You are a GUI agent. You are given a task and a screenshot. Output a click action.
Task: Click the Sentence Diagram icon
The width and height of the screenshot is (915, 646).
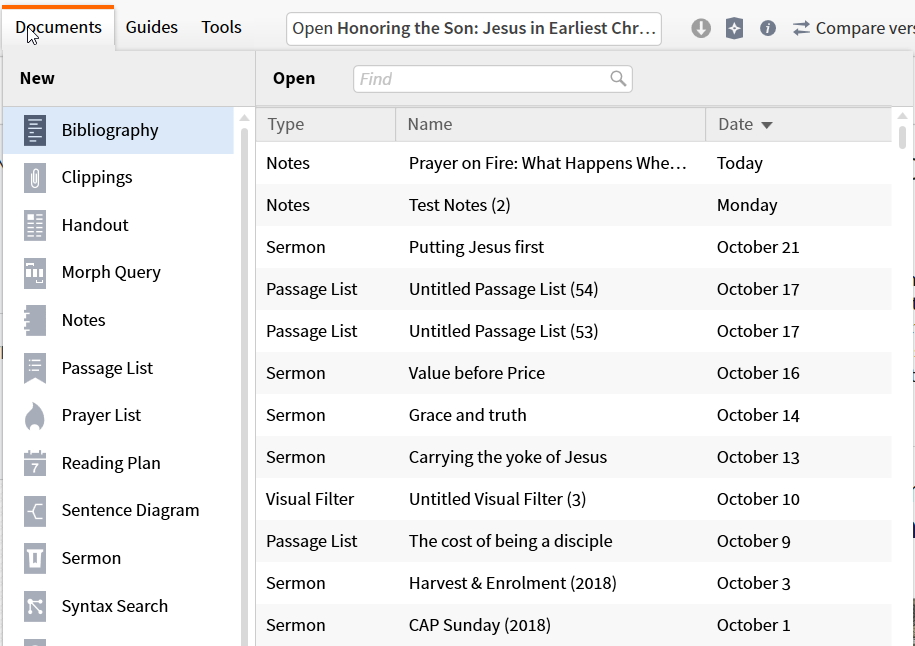pos(35,511)
